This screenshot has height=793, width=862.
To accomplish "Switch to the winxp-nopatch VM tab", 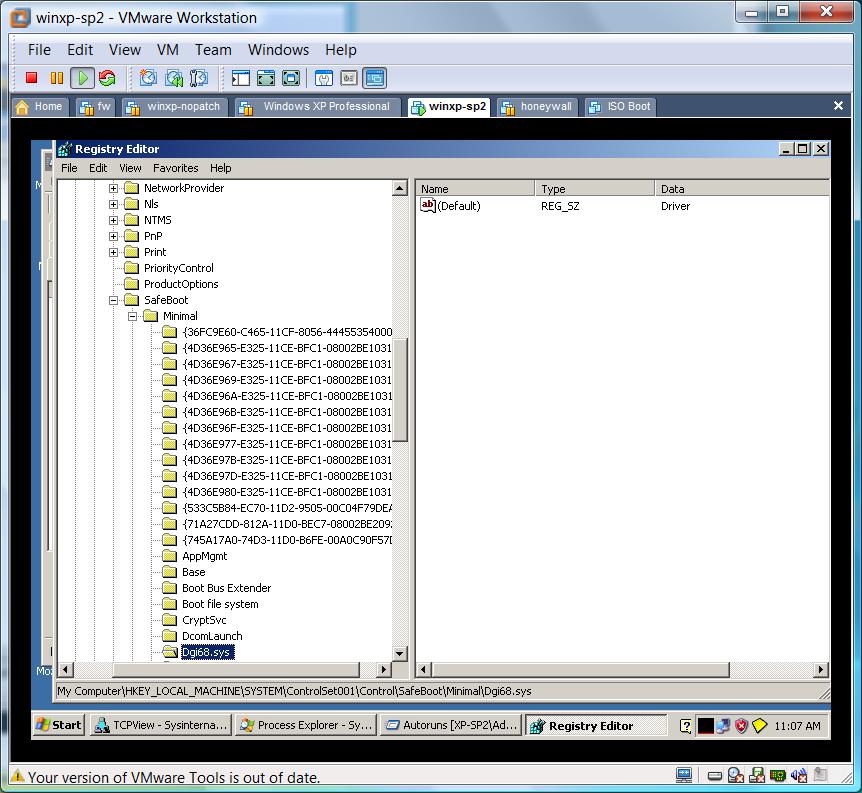I will pyautogui.click(x=174, y=107).
